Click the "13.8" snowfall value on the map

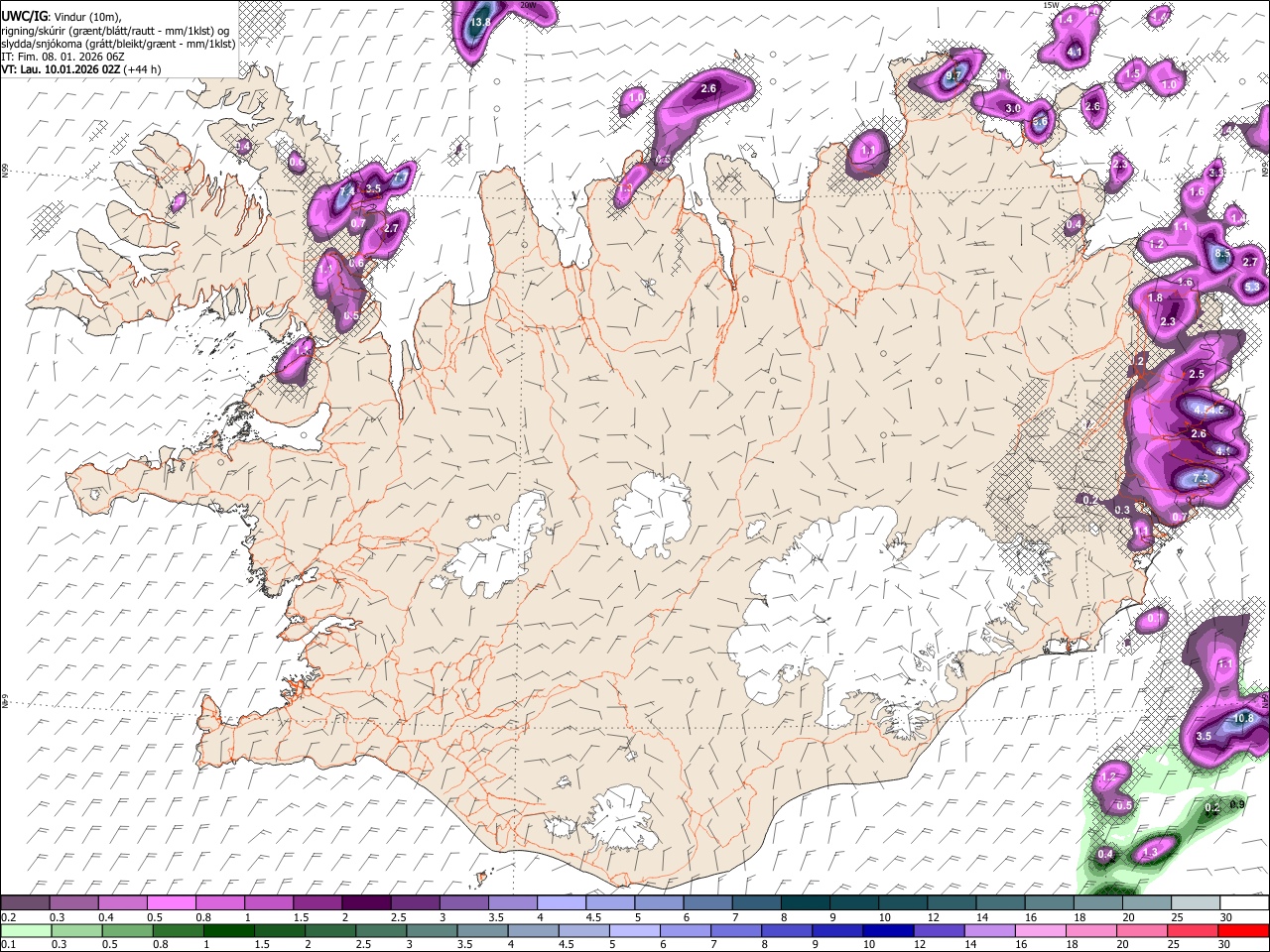[481, 22]
